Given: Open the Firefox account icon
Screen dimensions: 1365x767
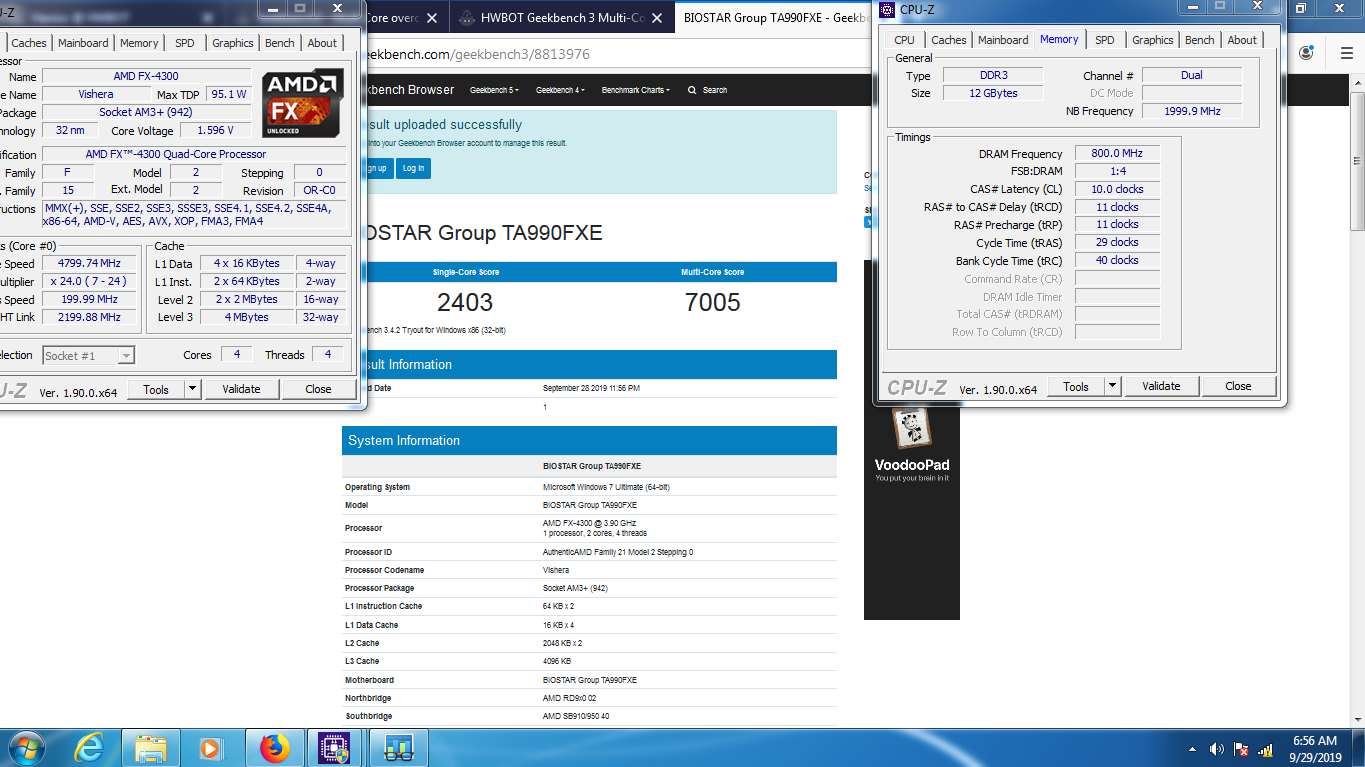Looking at the screenshot, I should [x=1306, y=53].
